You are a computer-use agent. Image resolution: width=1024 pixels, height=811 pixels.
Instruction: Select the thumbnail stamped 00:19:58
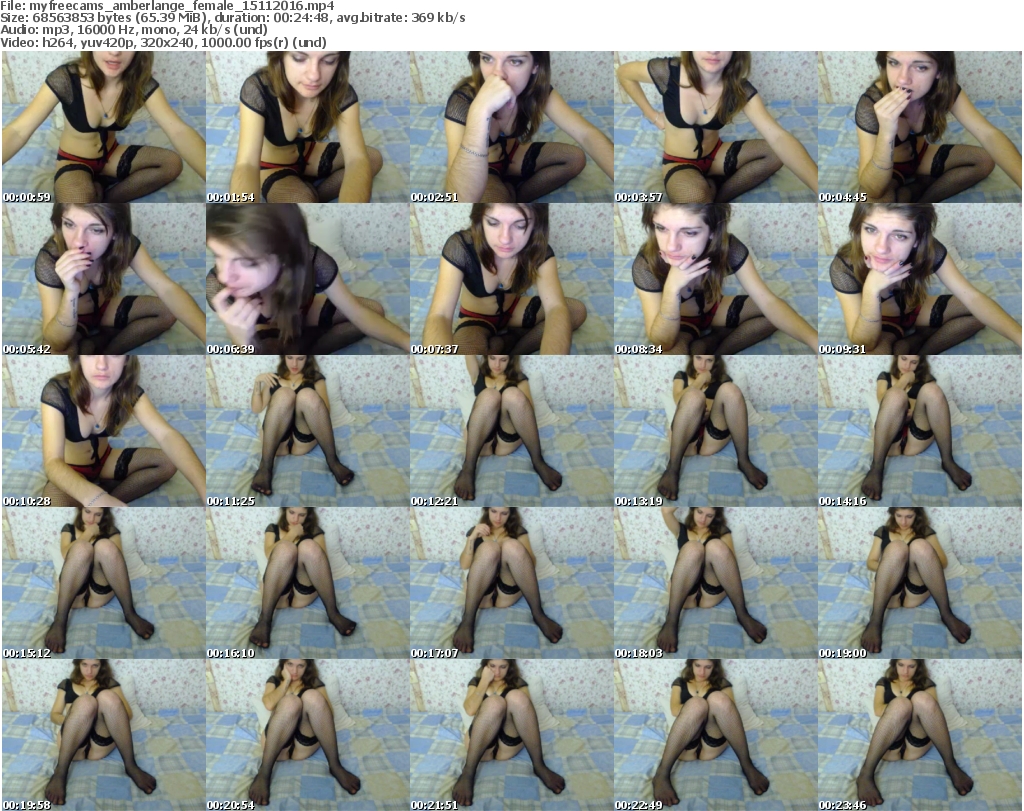click(104, 735)
